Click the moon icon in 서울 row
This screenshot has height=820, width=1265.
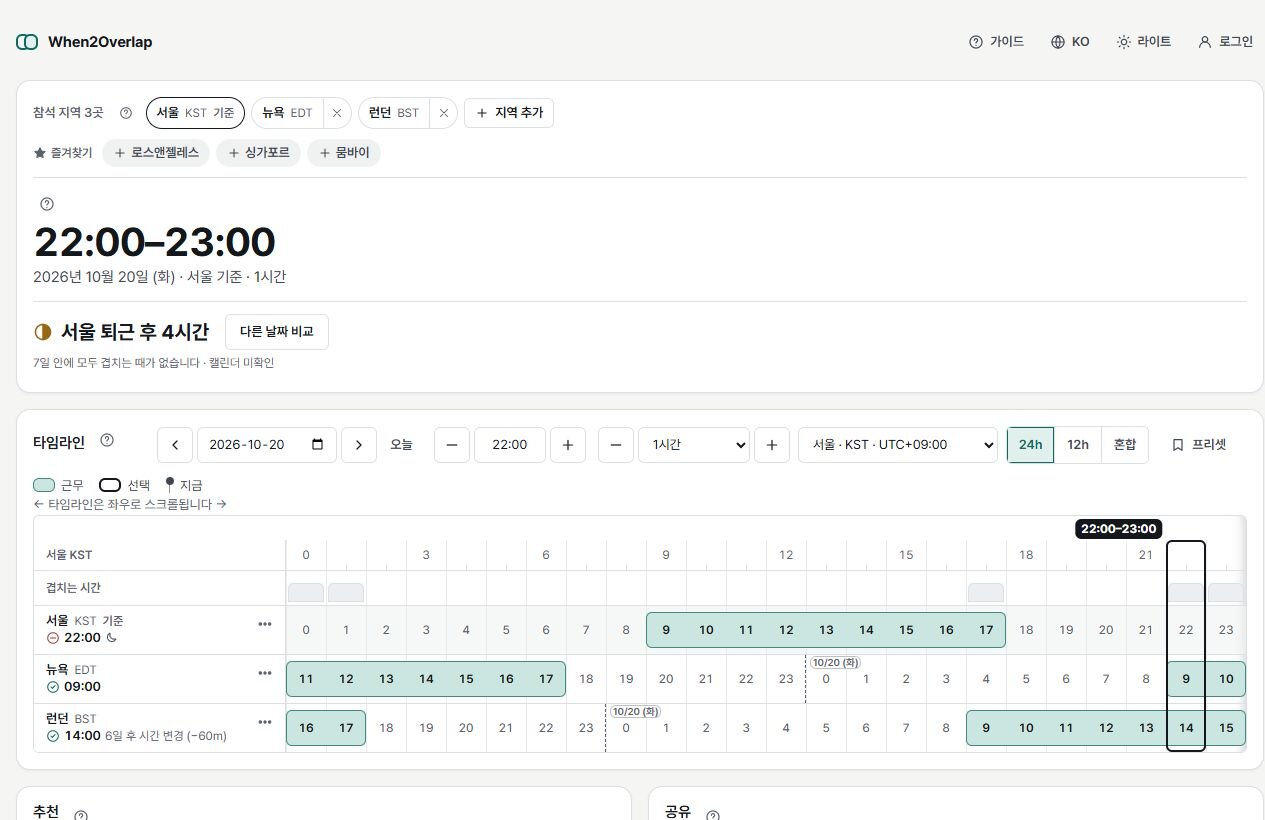(112, 638)
